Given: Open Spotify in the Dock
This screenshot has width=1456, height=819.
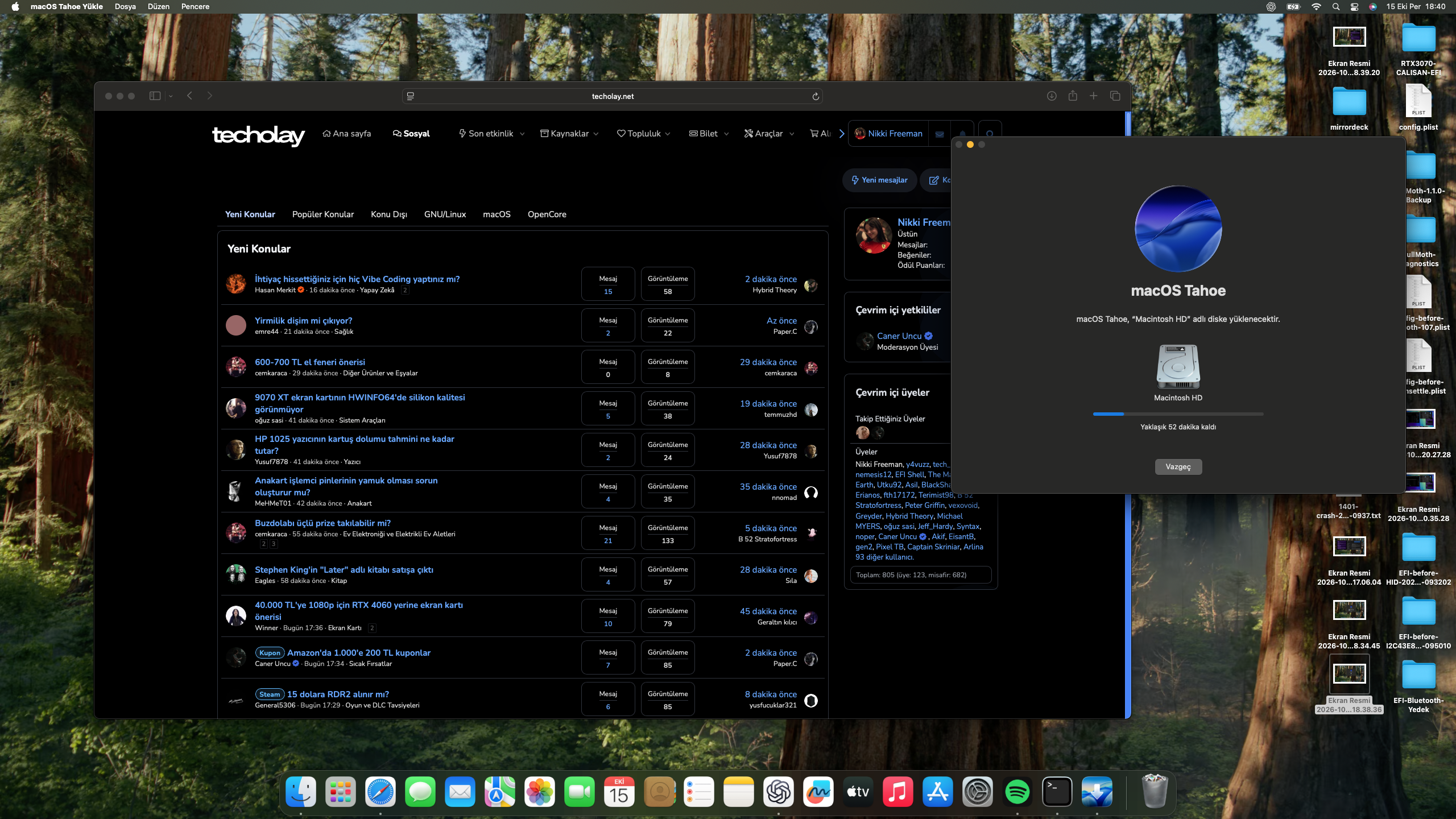Looking at the screenshot, I should (x=1017, y=792).
